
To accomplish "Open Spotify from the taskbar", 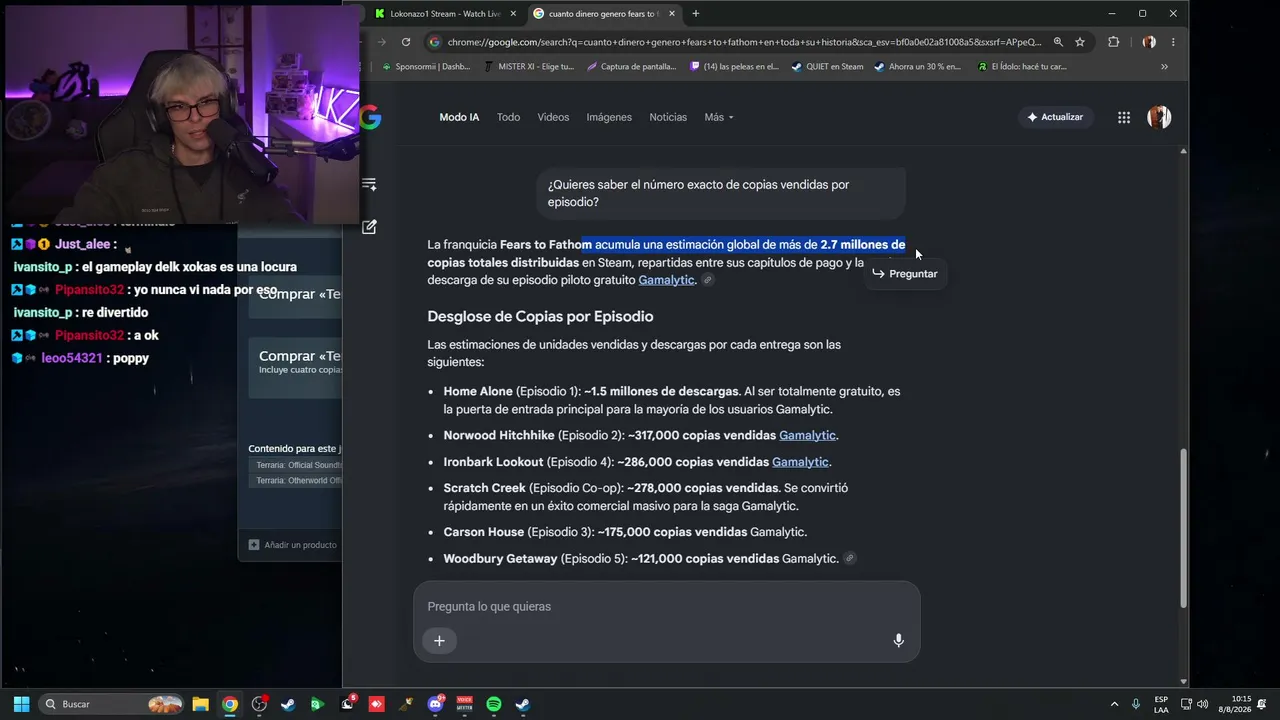I will (x=494, y=704).
